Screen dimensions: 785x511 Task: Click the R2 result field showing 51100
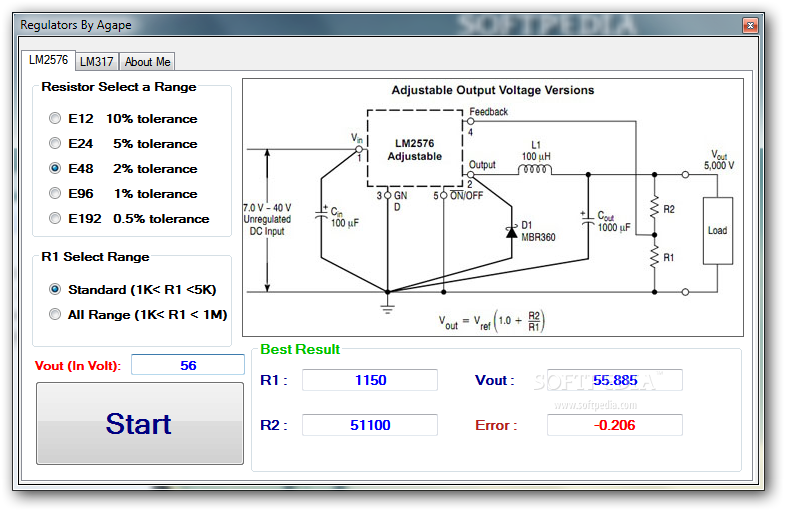coord(370,425)
